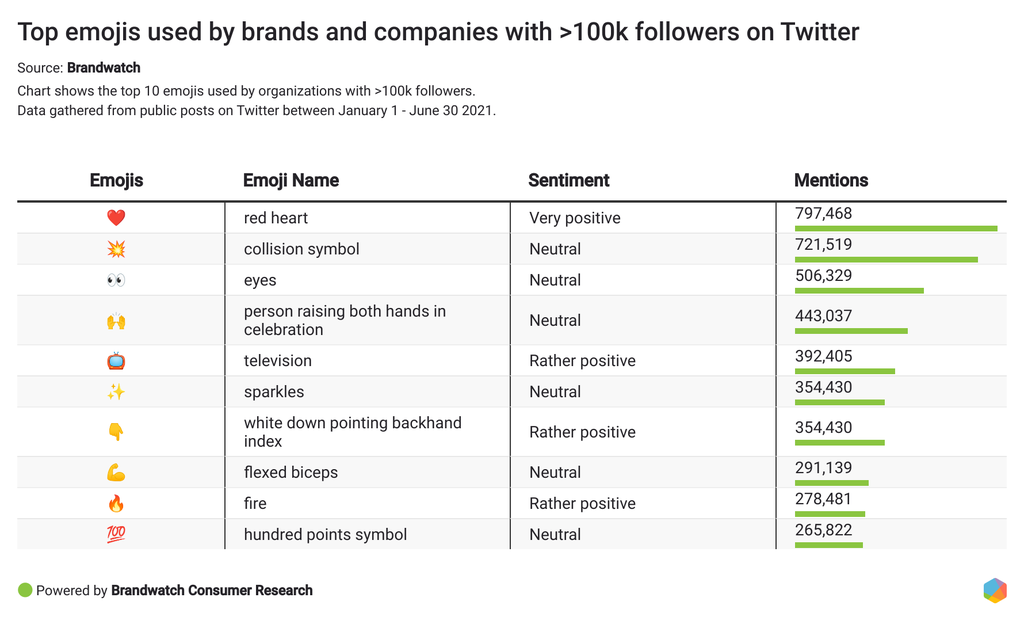This screenshot has height=624, width=1024.
Task: Select the Emojis column header
Action: click(116, 181)
